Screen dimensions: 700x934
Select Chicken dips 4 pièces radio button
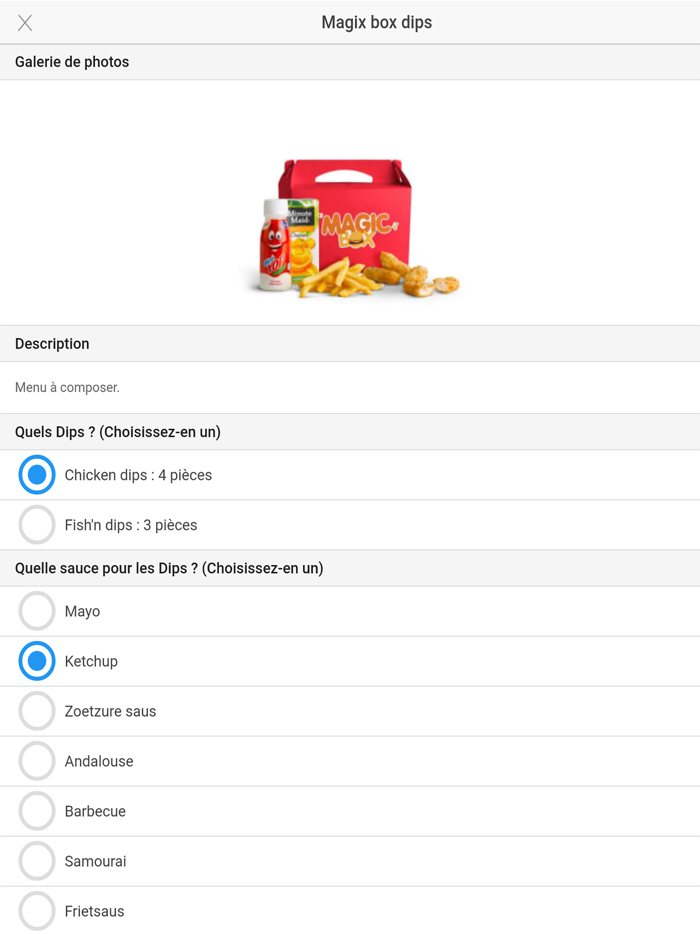(x=37, y=475)
